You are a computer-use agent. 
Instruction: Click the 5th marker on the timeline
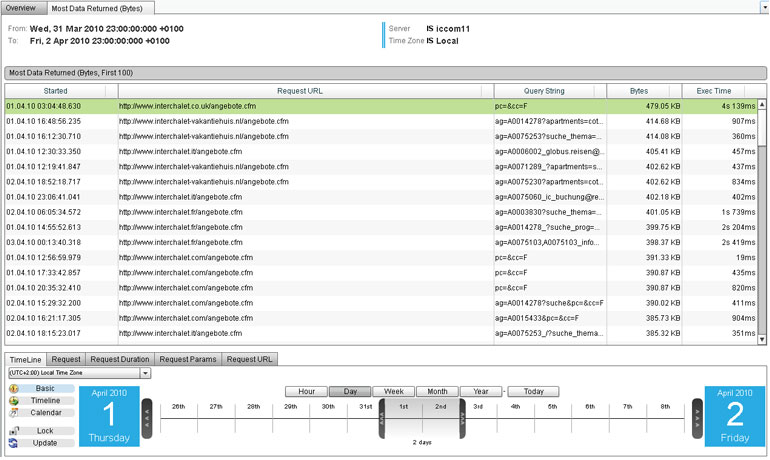pyautogui.click(x=552, y=407)
